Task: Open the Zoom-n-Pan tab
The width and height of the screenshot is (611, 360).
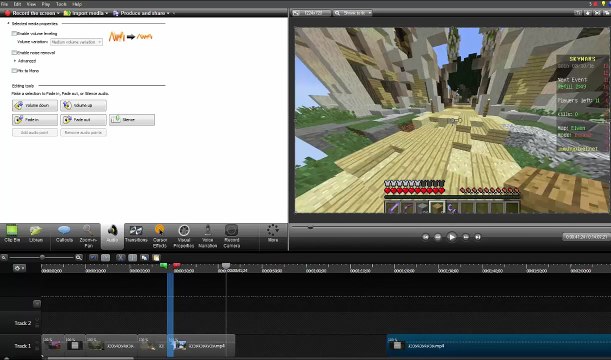Action: pos(88,236)
